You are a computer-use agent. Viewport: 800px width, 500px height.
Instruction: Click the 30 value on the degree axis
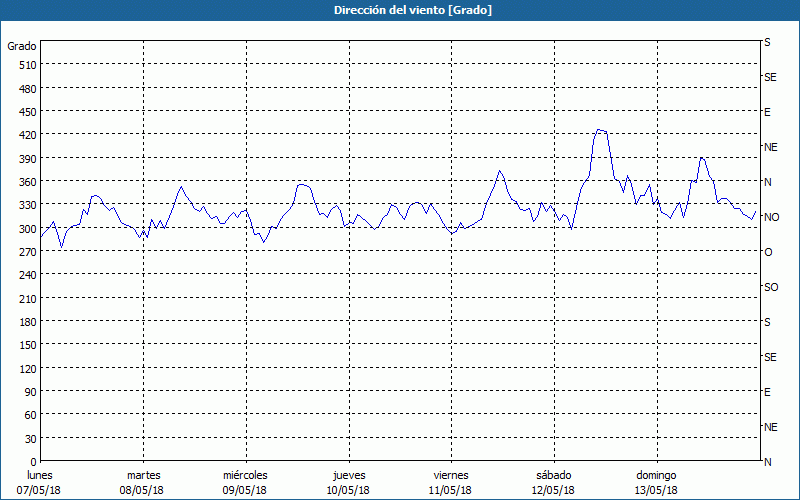[31, 439]
